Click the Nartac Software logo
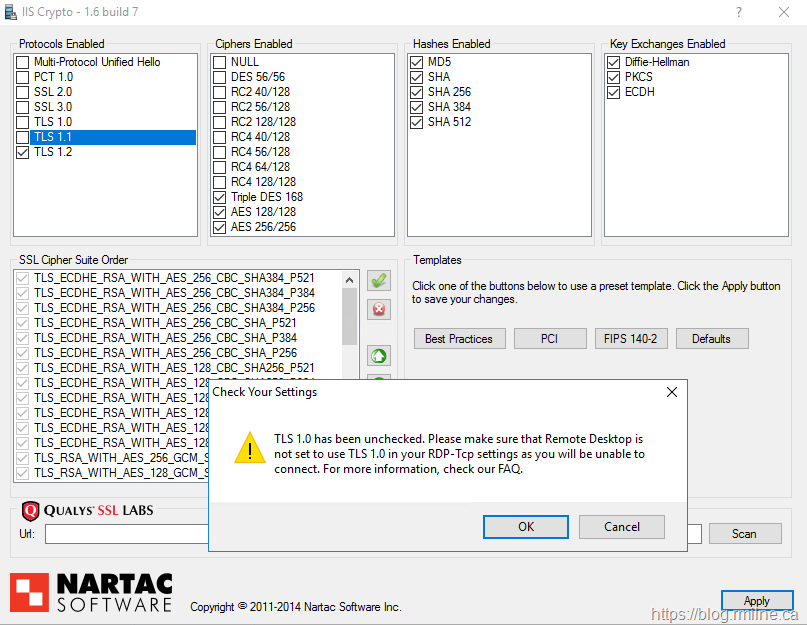 coord(92,591)
